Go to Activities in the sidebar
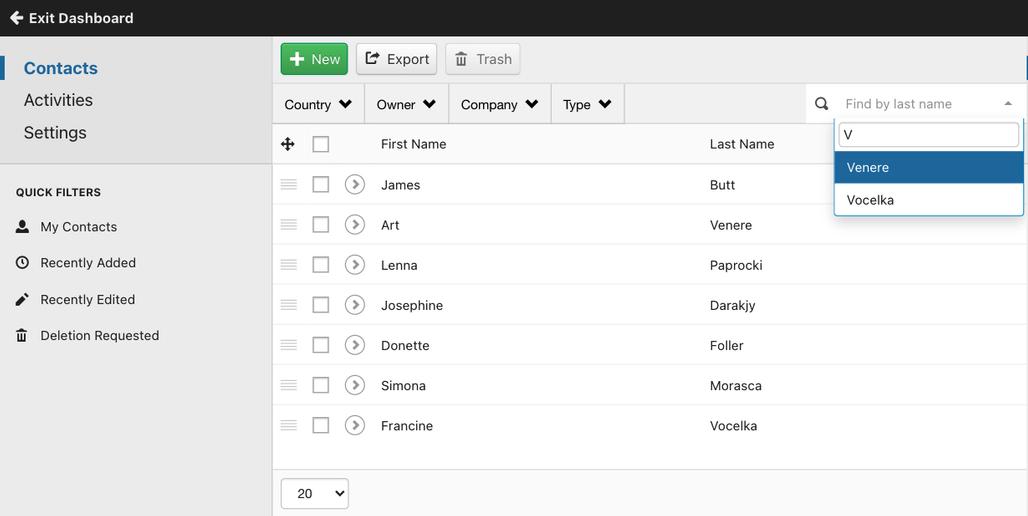The width and height of the screenshot is (1028, 516). pyautogui.click(x=58, y=100)
